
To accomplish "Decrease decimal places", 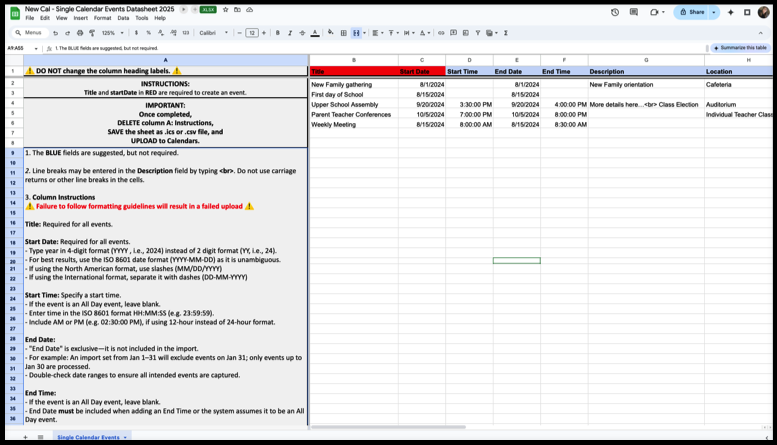I will coord(161,33).
